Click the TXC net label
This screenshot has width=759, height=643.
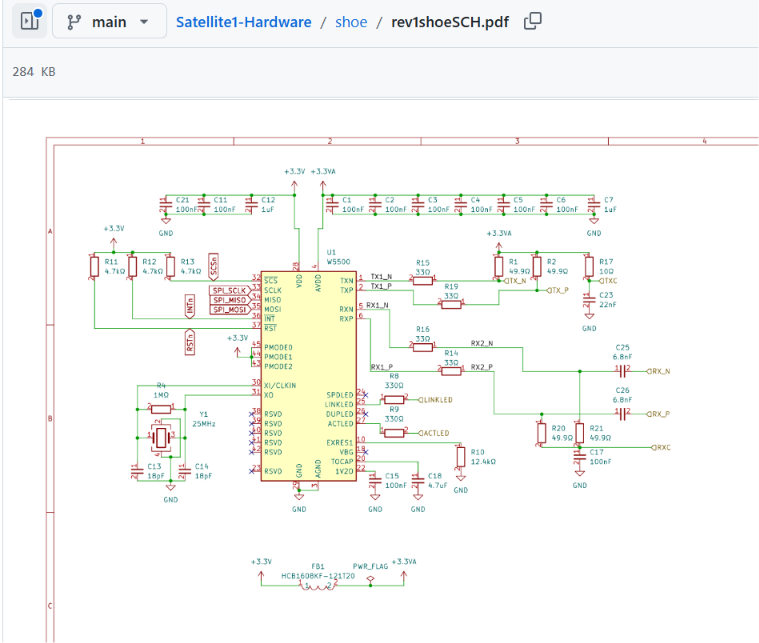pos(608,281)
